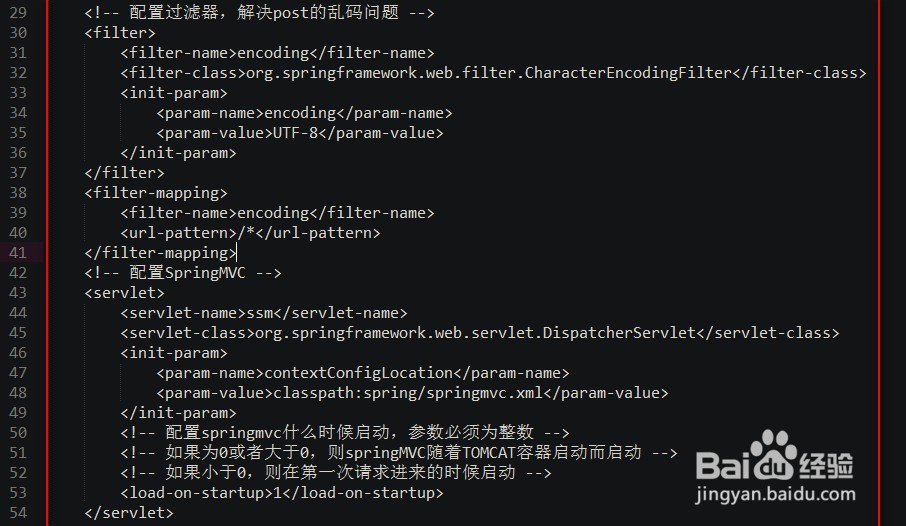Image resolution: width=906 pixels, height=526 pixels.
Task: Select line number 30 in the gutter
Action: click(x=18, y=33)
